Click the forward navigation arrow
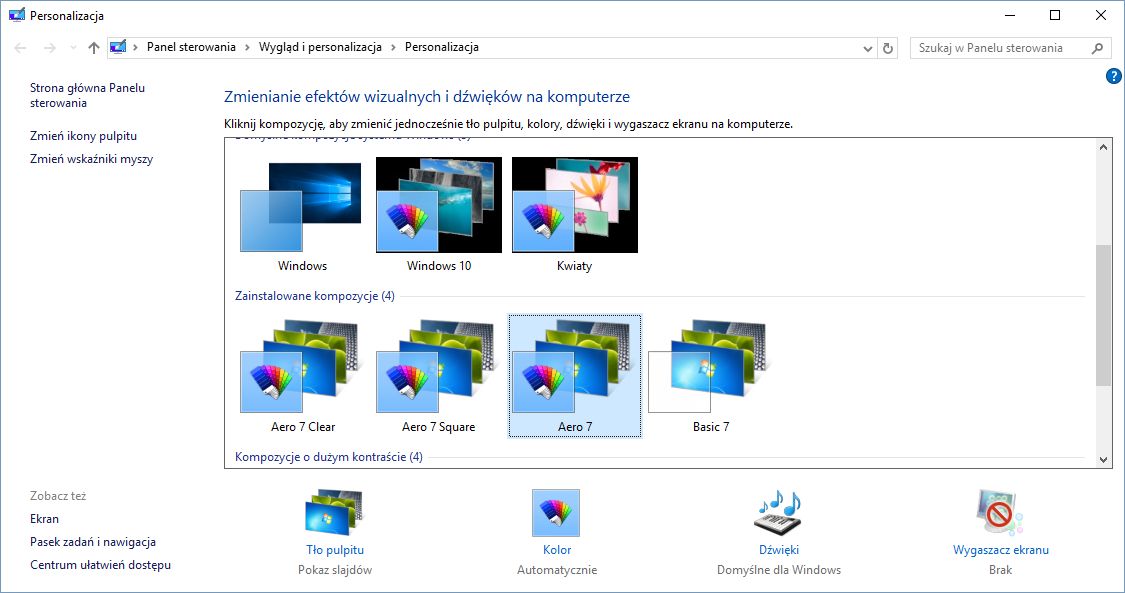This screenshot has height=593, width=1125. point(50,48)
